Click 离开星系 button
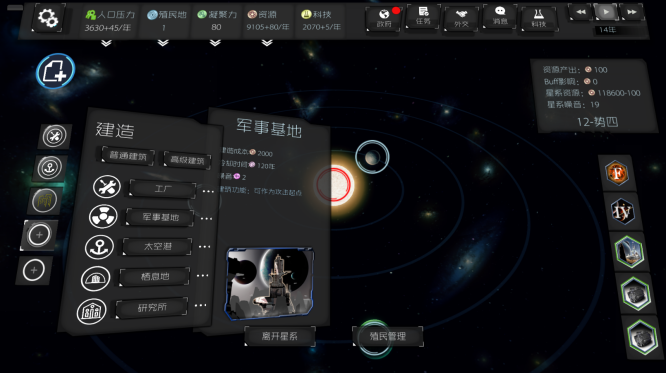This screenshot has height=373, width=667. pyautogui.click(x=279, y=336)
